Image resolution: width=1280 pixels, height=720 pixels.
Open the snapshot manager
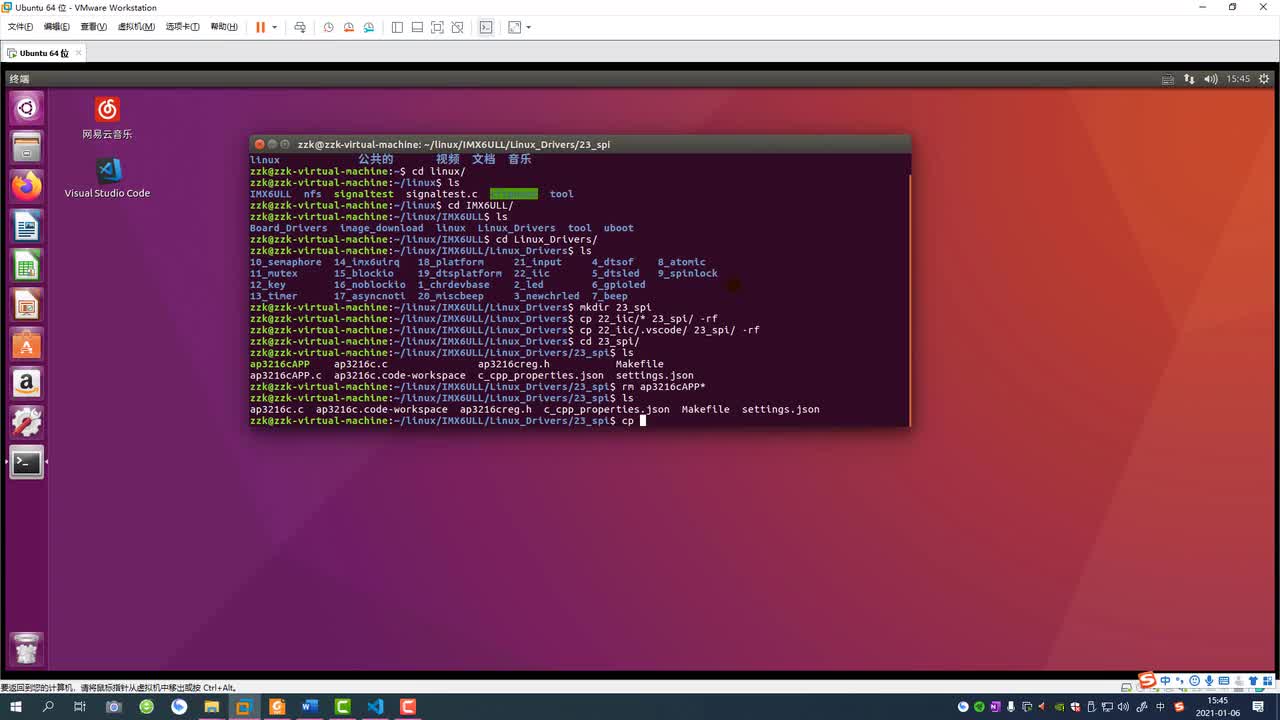click(x=370, y=27)
